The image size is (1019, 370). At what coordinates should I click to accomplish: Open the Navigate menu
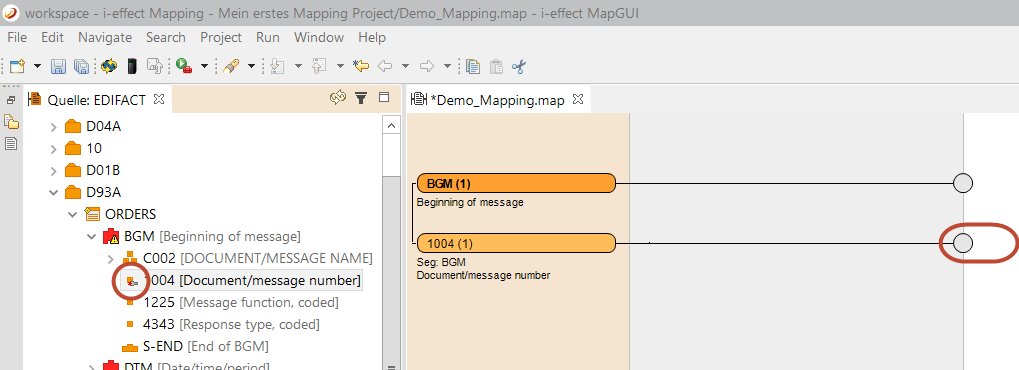(x=105, y=38)
